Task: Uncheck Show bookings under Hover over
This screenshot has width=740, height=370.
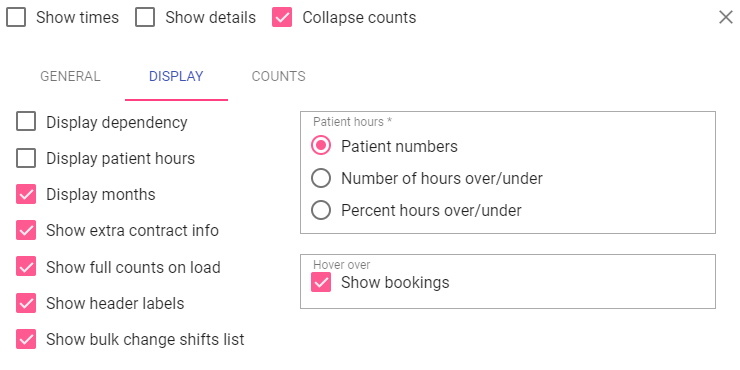Action: click(x=321, y=282)
